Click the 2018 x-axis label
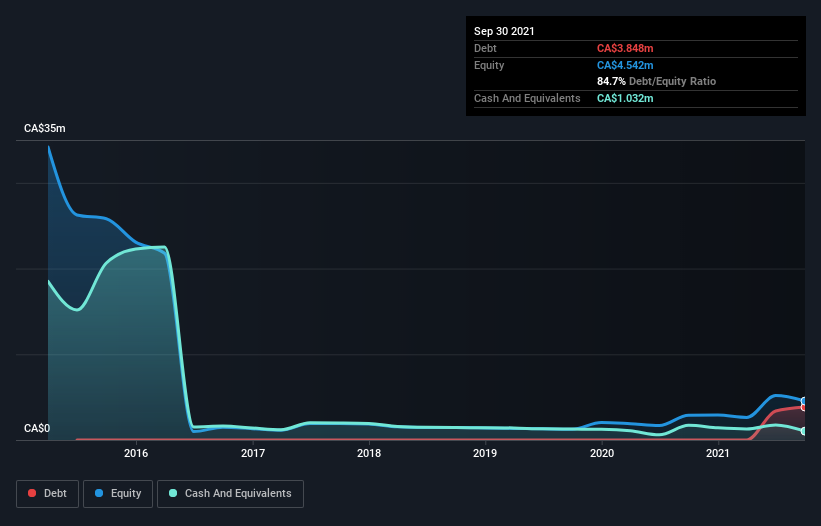 coord(369,453)
